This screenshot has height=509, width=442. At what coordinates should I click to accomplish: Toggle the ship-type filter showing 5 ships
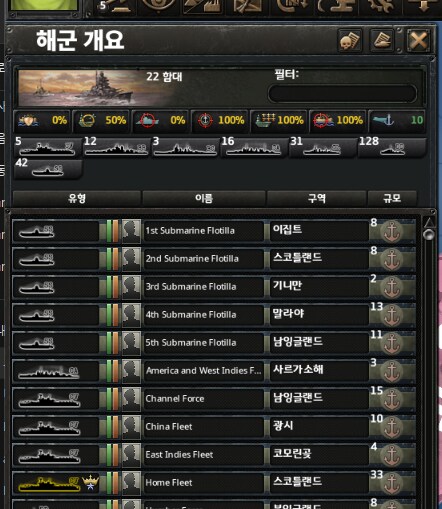click(x=48, y=148)
